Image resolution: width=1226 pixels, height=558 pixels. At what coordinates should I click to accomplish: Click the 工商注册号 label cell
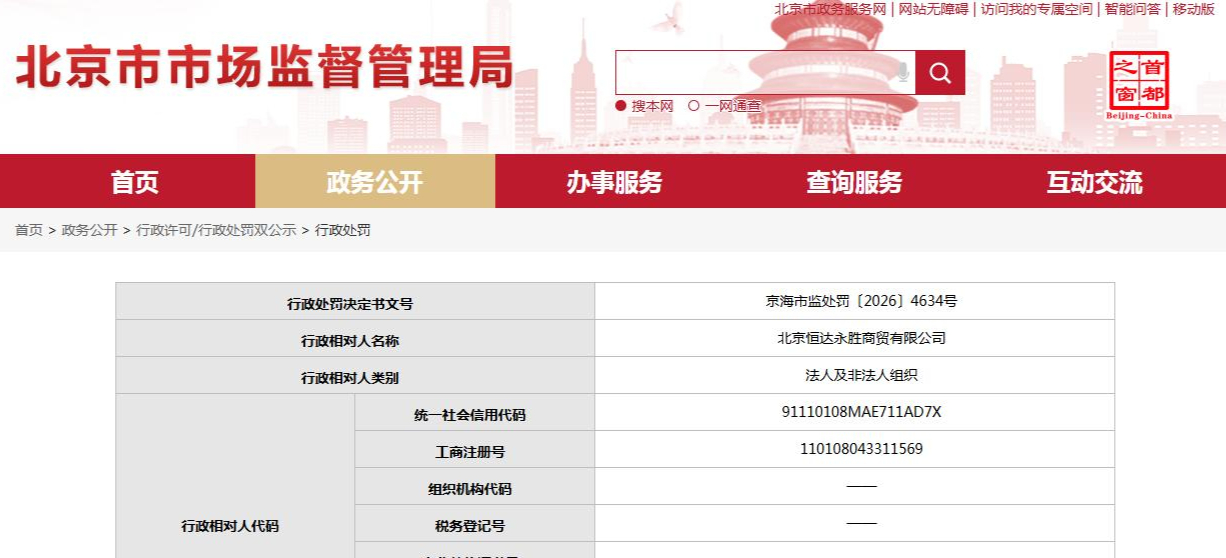(475, 450)
